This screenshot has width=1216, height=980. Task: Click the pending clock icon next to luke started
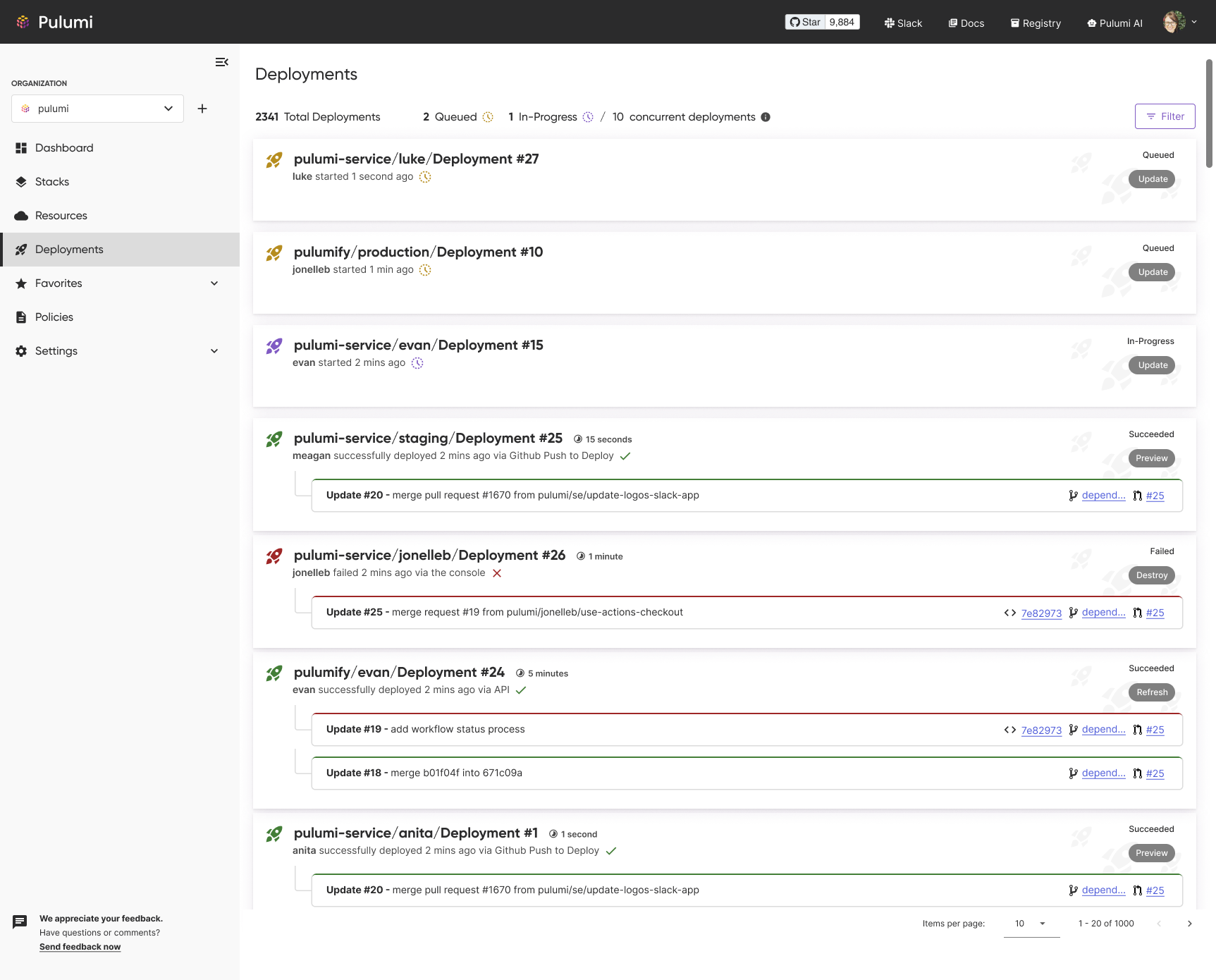[x=425, y=177]
